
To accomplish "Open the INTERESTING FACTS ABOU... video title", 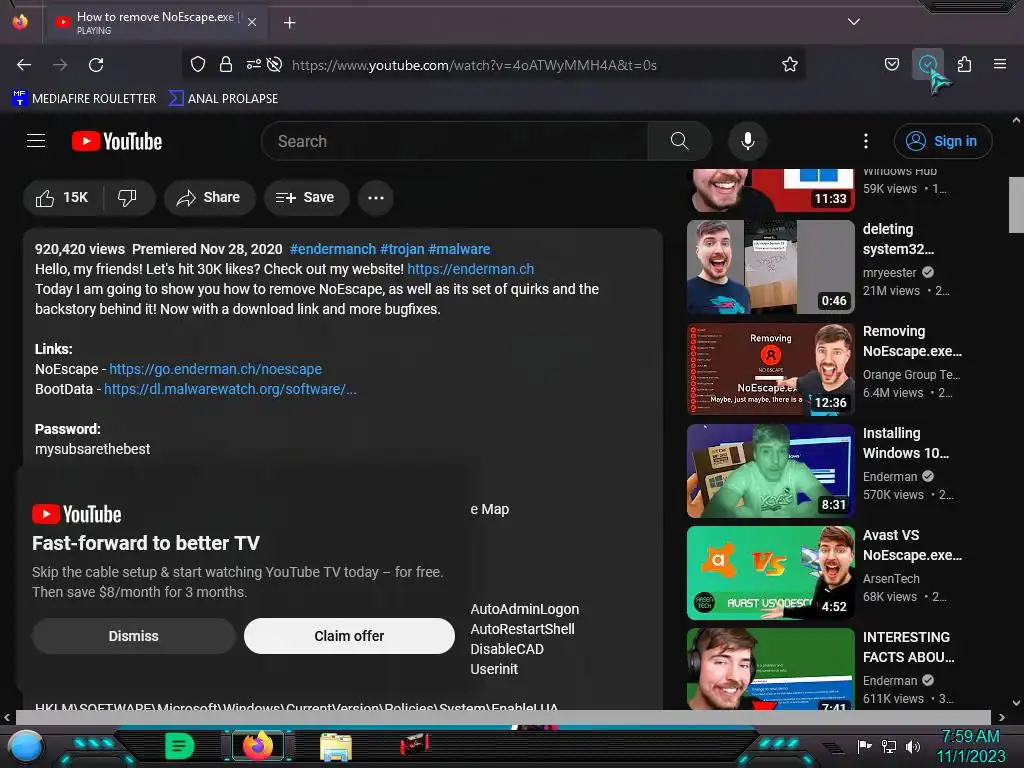I will point(908,647).
